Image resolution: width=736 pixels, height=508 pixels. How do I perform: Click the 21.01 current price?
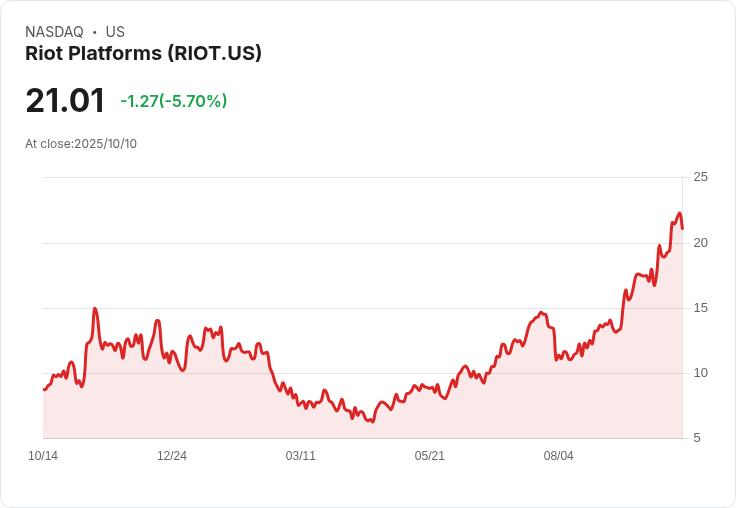(65, 100)
